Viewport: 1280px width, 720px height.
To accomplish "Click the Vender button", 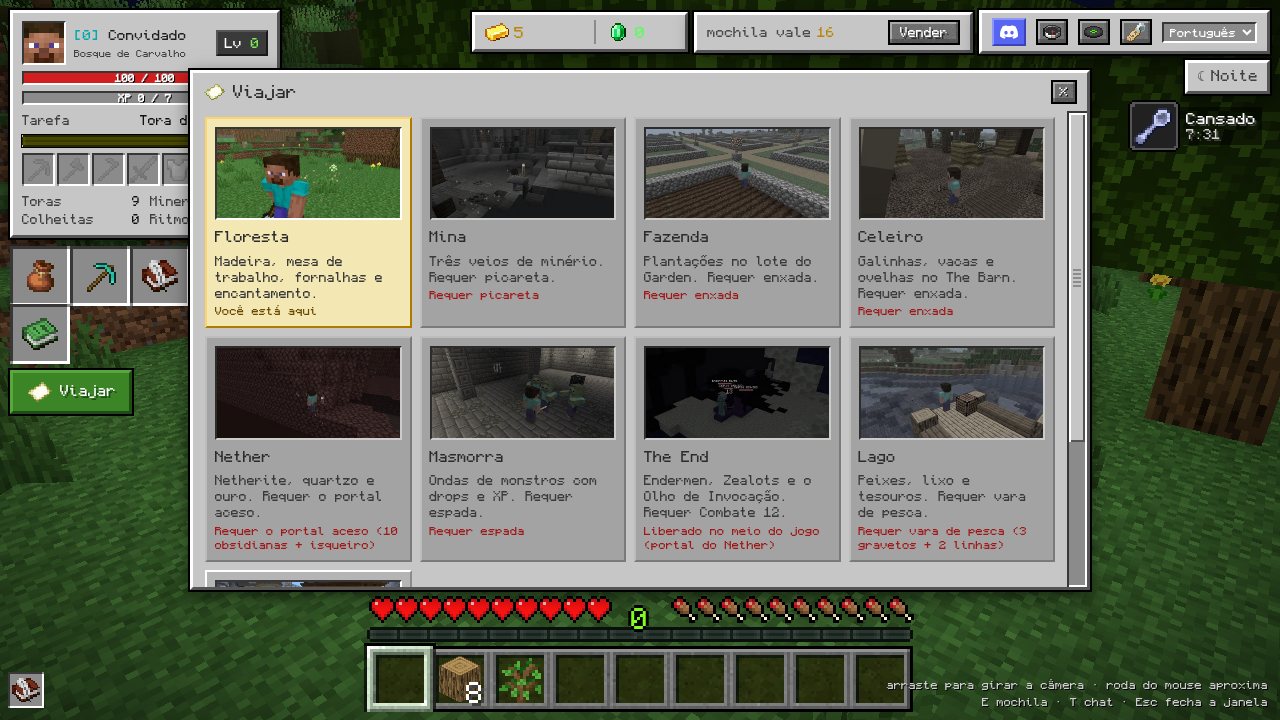I will click(x=923, y=32).
